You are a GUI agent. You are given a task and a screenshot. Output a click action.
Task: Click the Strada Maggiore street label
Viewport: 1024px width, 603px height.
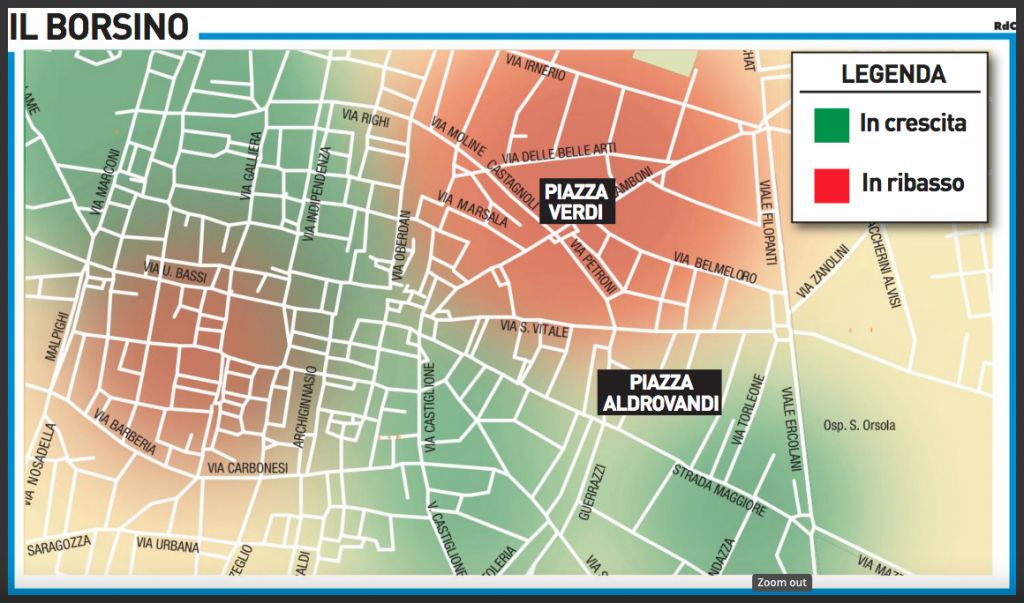click(x=719, y=491)
